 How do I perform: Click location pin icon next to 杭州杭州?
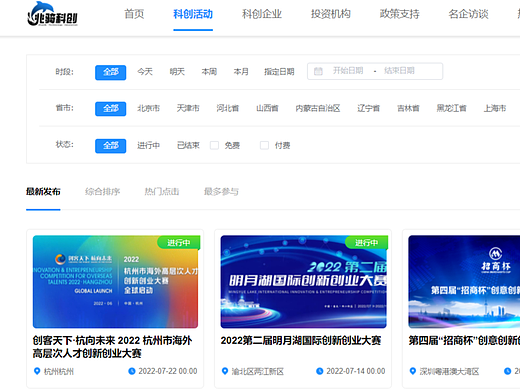point(37,371)
